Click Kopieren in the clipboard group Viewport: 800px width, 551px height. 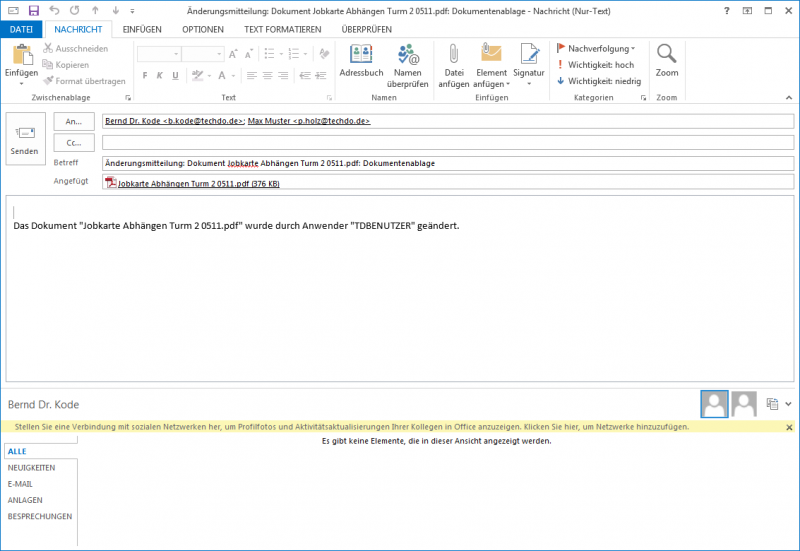pyautogui.click(x=66, y=65)
